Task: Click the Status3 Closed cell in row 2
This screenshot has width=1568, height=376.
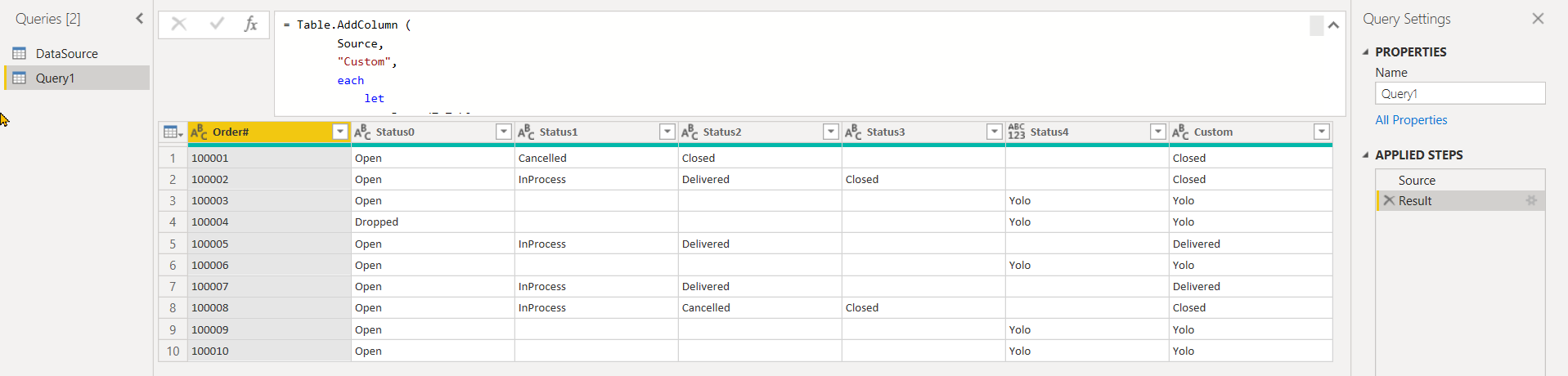Action: [923, 180]
